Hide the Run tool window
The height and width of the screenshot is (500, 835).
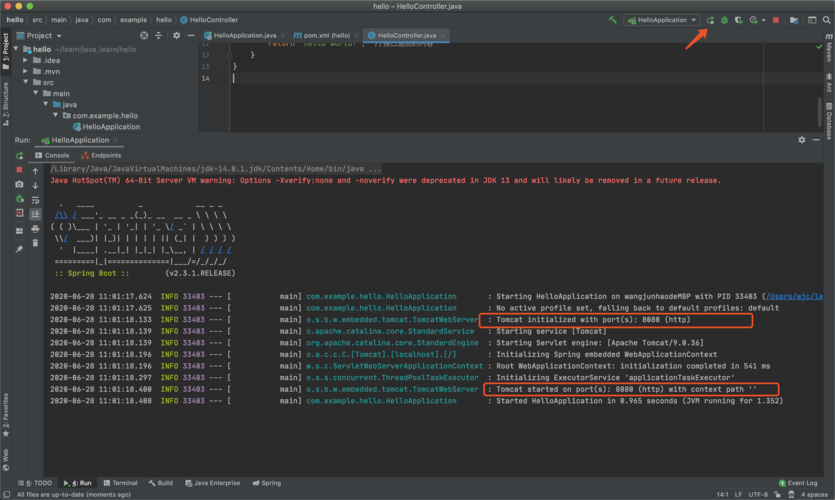click(816, 140)
